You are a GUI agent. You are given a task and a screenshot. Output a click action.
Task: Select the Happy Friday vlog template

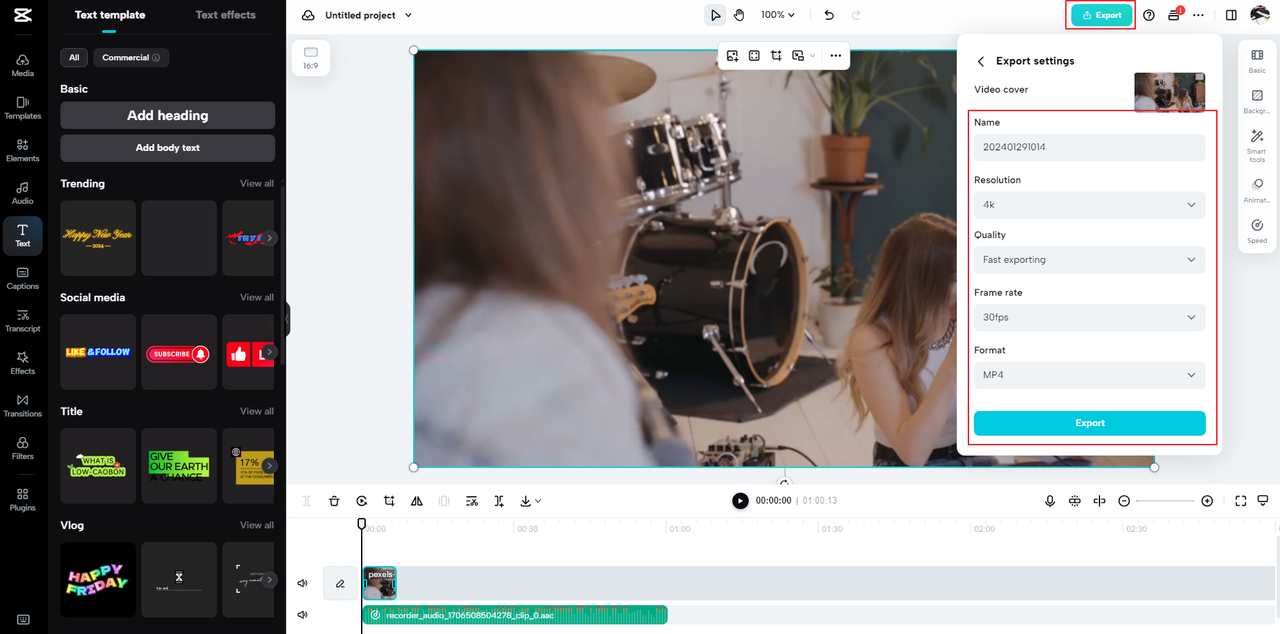98,580
